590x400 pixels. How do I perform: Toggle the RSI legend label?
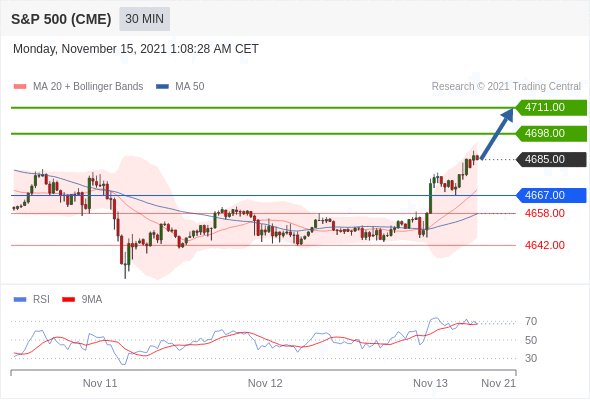tap(41, 300)
